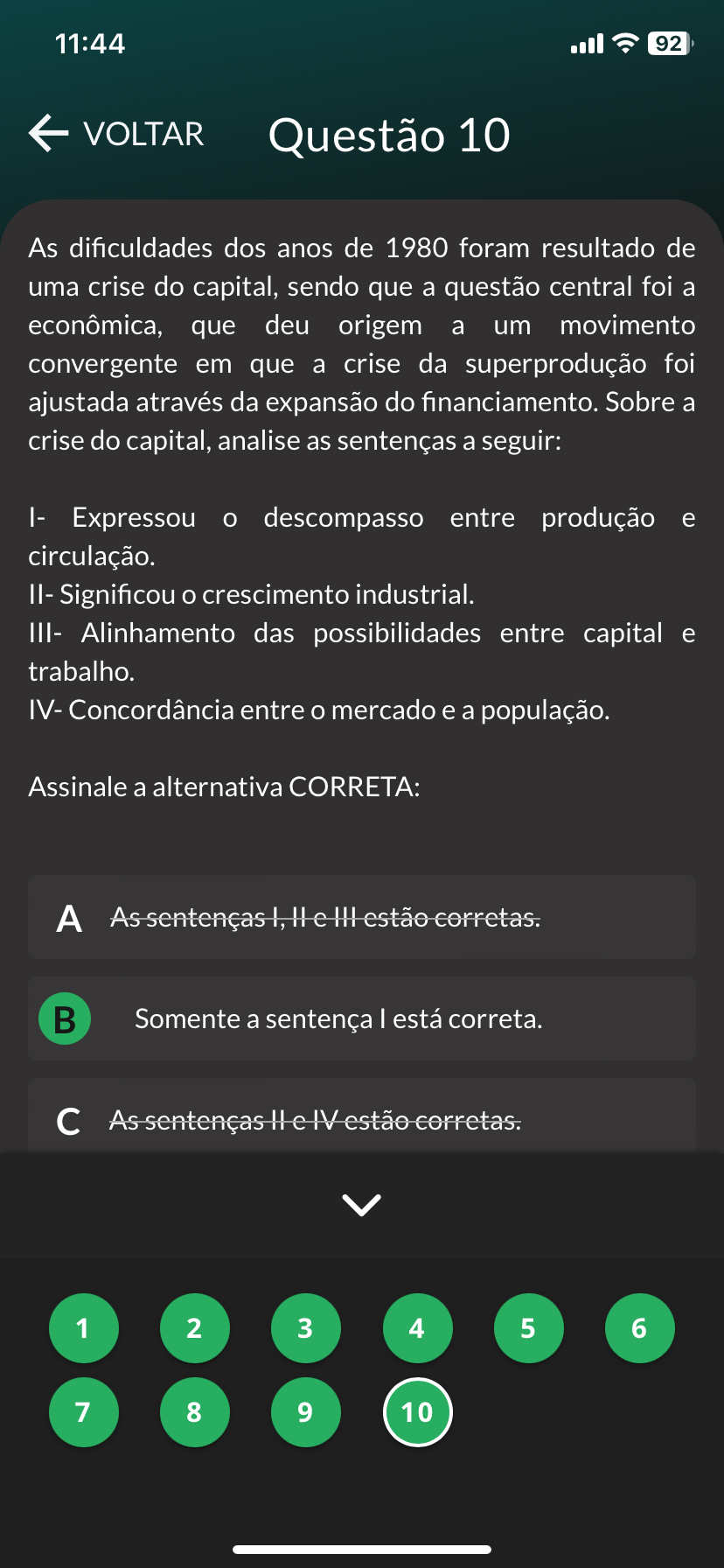724x1568 pixels.
Task: Navigate to question 5
Action: [528, 1328]
